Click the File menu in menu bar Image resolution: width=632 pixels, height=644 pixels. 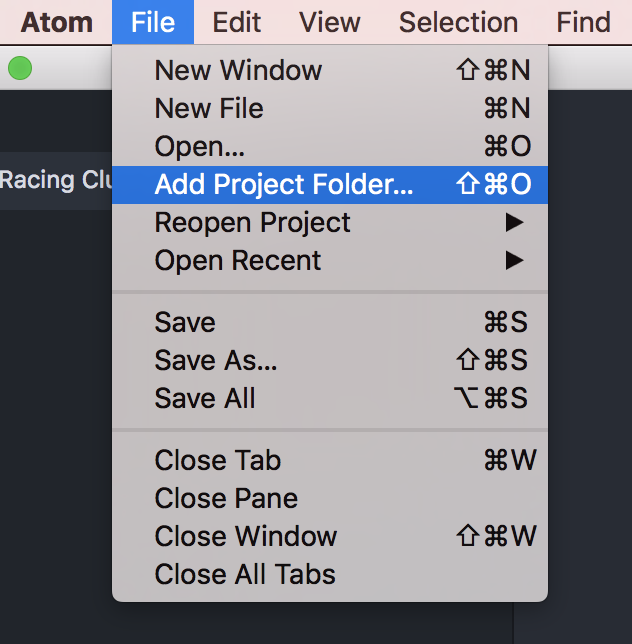pyautogui.click(x=152, y=21)
